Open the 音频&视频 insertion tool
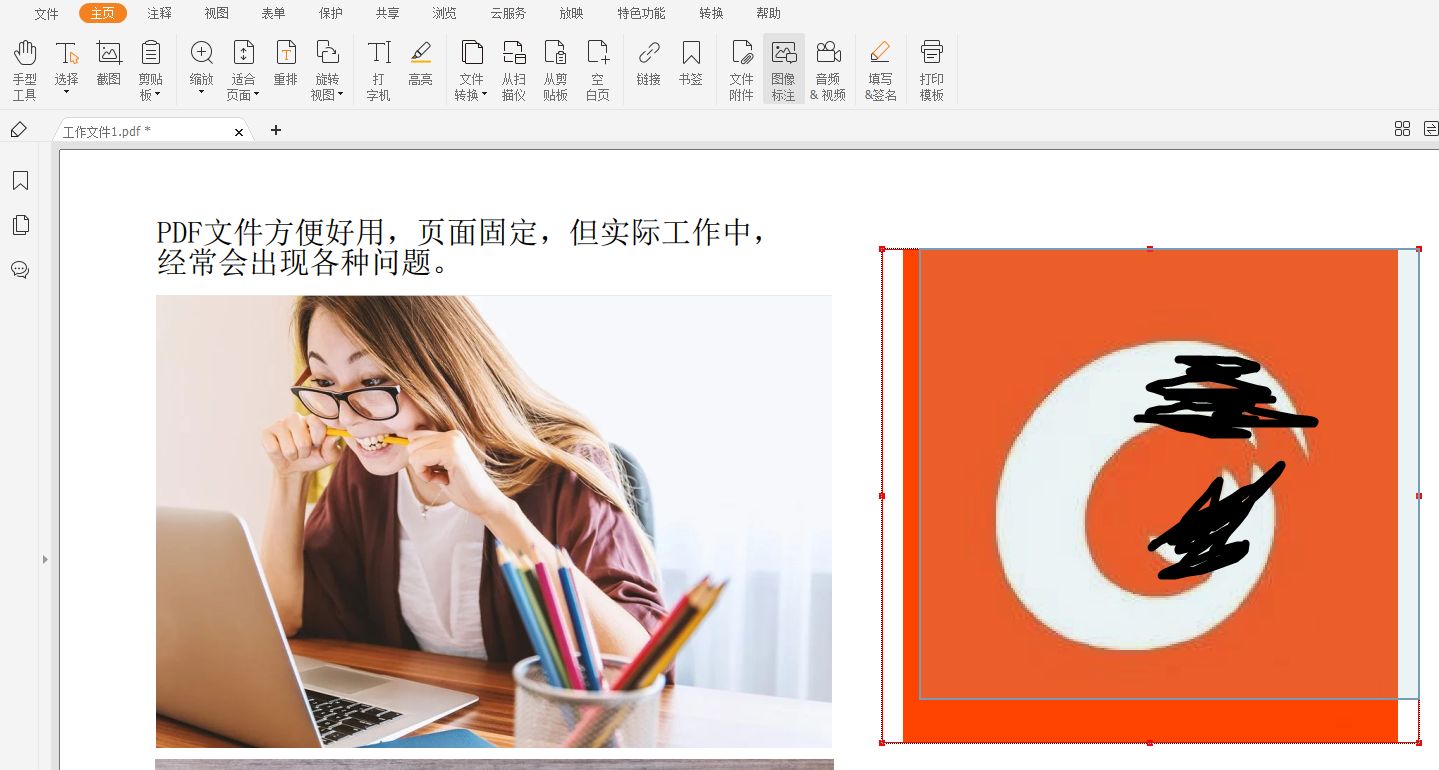 [828, 69]
